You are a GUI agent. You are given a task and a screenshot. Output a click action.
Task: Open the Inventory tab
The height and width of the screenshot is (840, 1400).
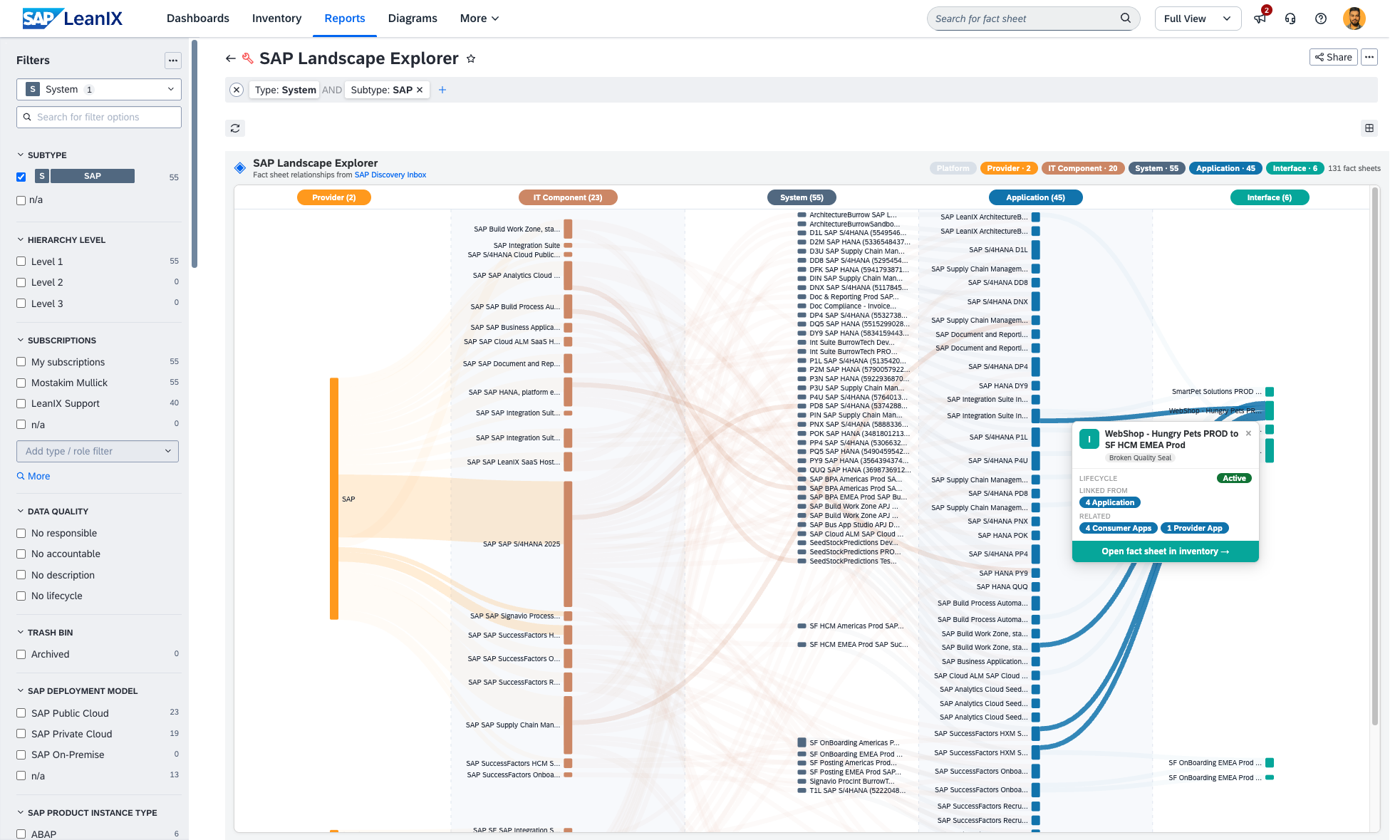(x=276, y=19)
